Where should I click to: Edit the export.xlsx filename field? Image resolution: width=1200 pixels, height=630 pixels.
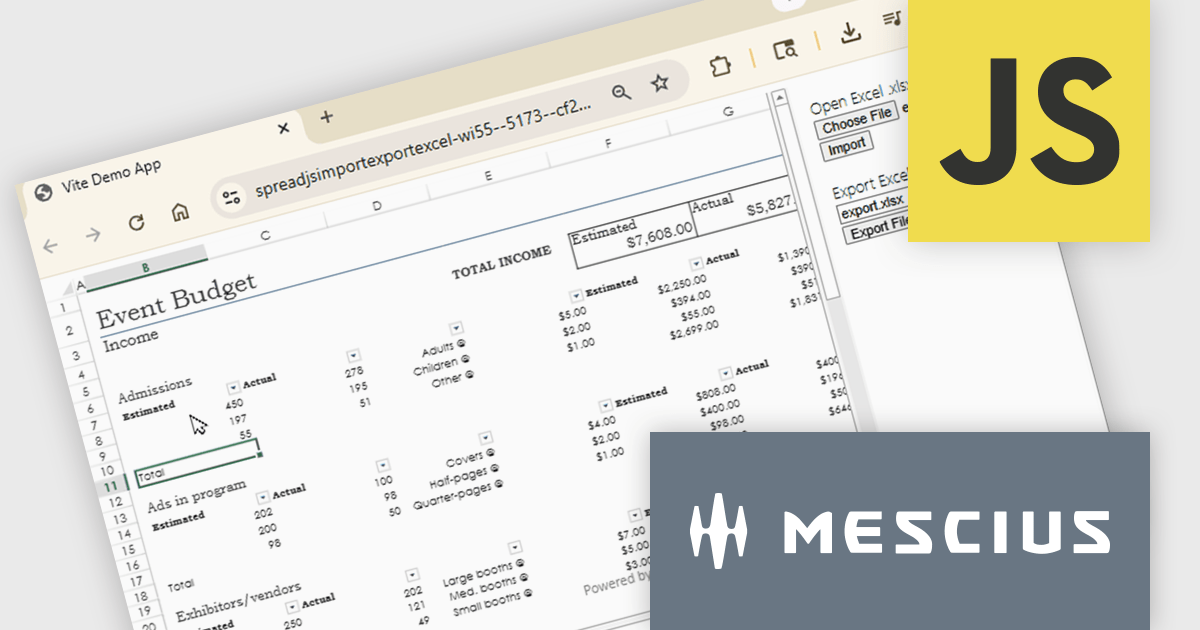click(x=873, y=208)
